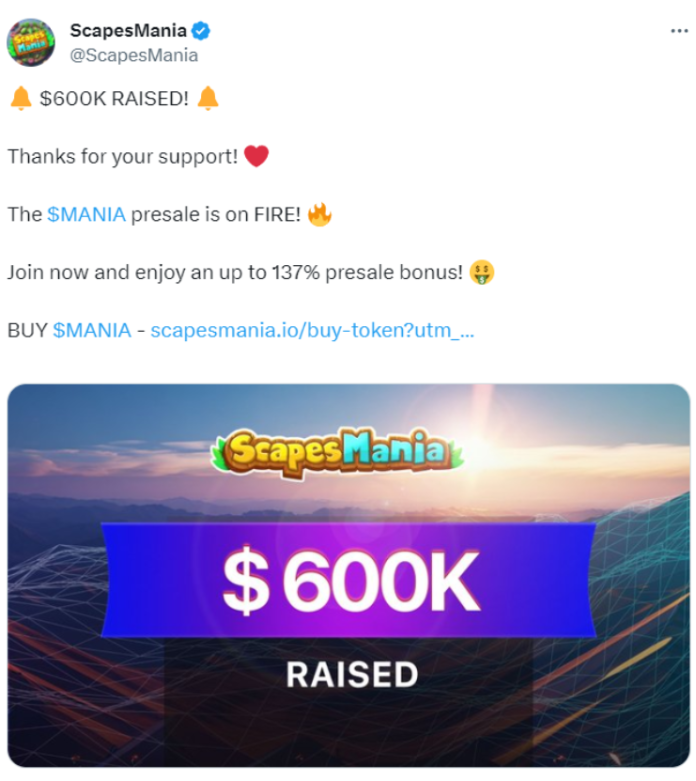
Task: Click the bell emoji before $600K RAISED
Action: (x=21, y=98)
